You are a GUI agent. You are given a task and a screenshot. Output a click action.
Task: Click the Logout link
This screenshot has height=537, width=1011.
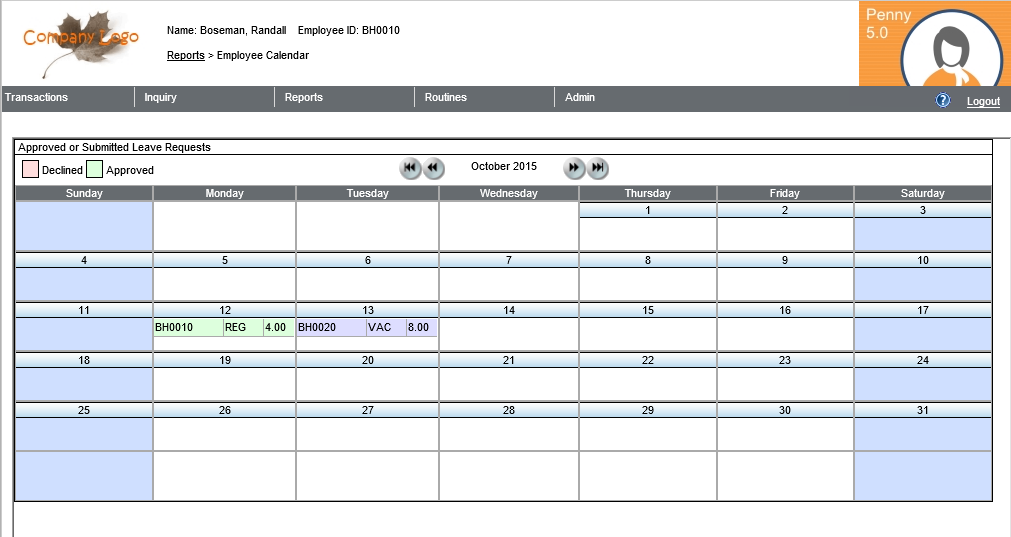click(x=983, y=102)
